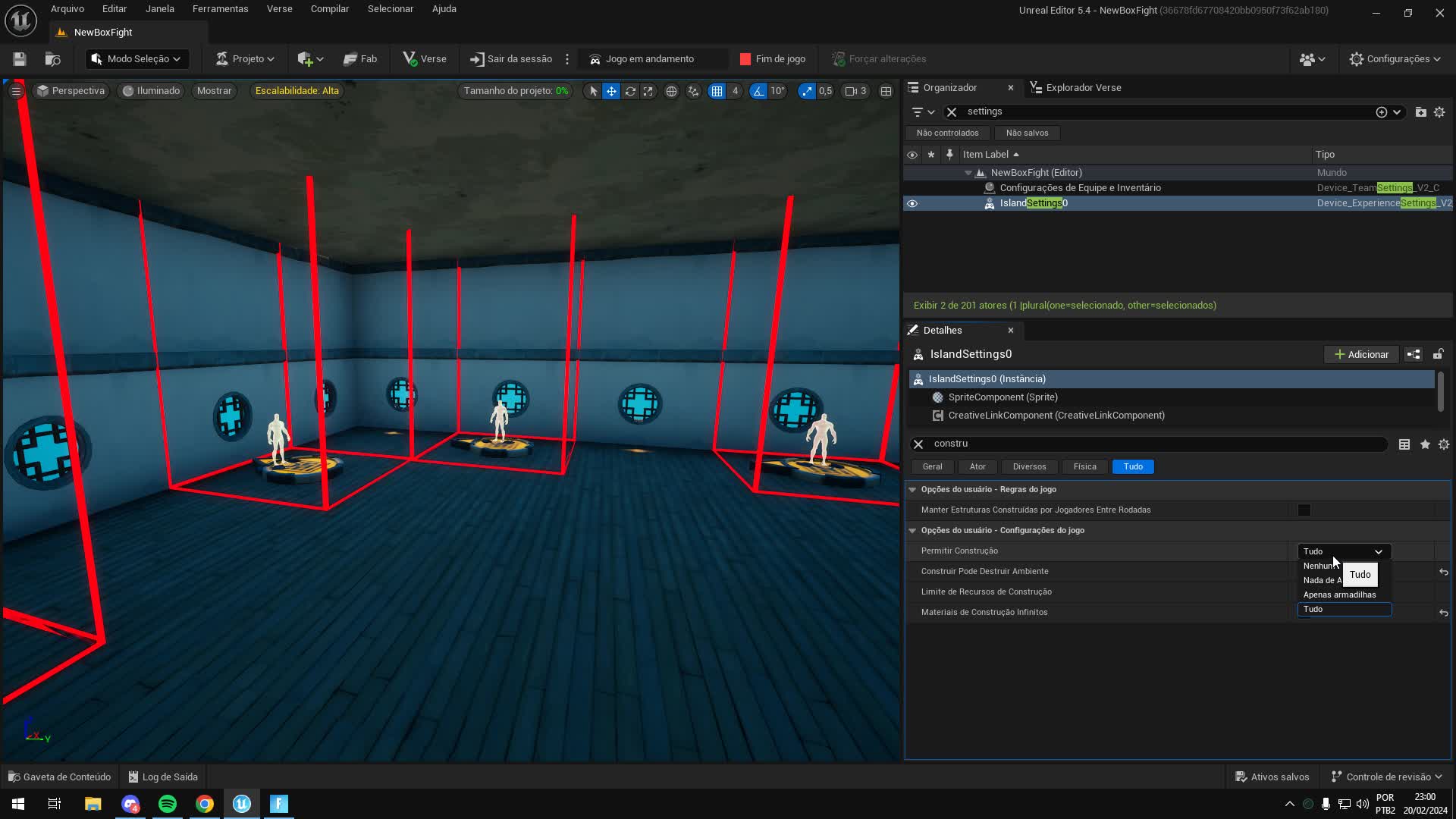The image size is (1456, 819).
Task: Open Organizador gear settings icon
Action: click(x=1439, y=112)
